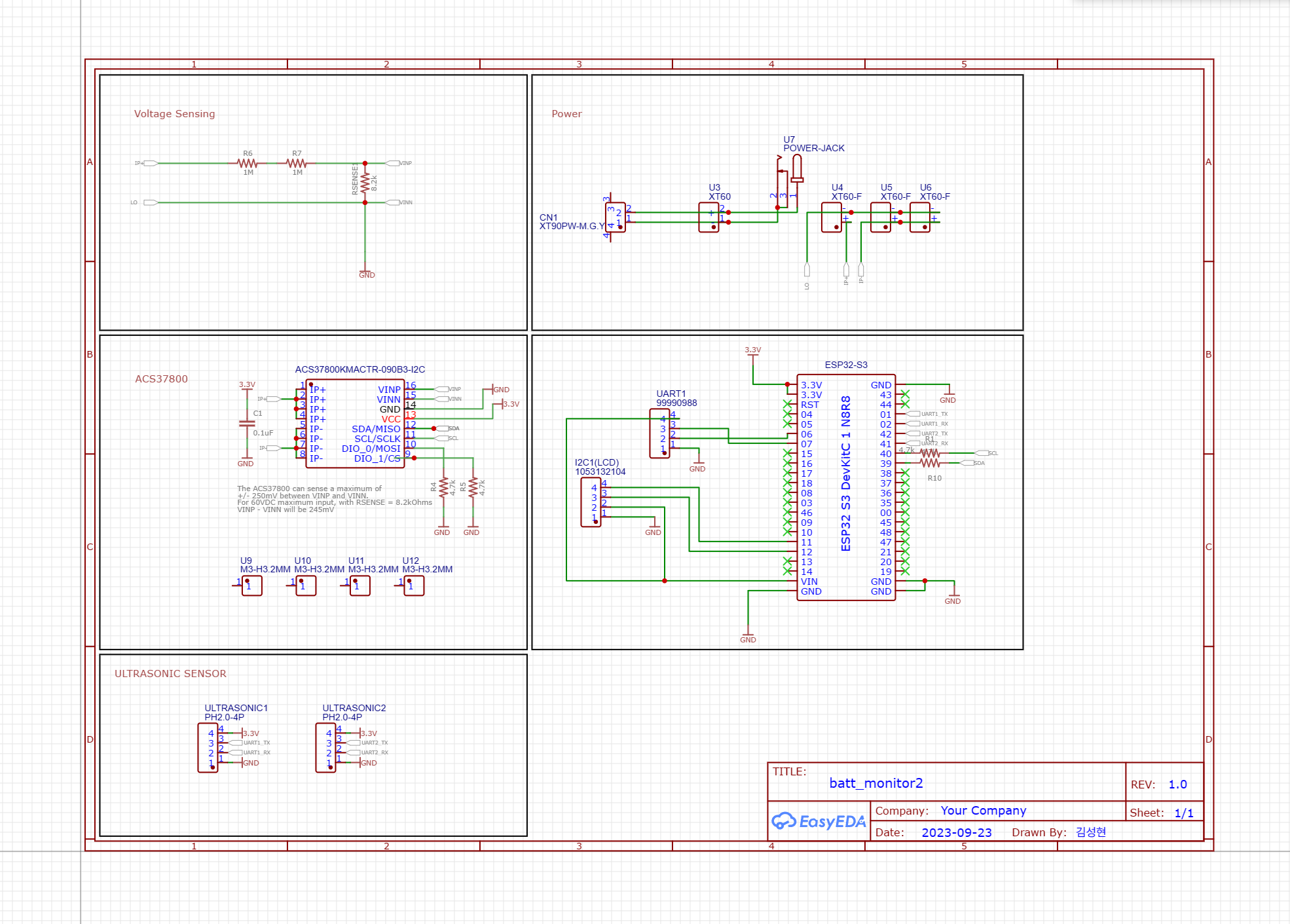
Task: Select the CN1 XT90PW connector symbol
Action: [615, 217]
